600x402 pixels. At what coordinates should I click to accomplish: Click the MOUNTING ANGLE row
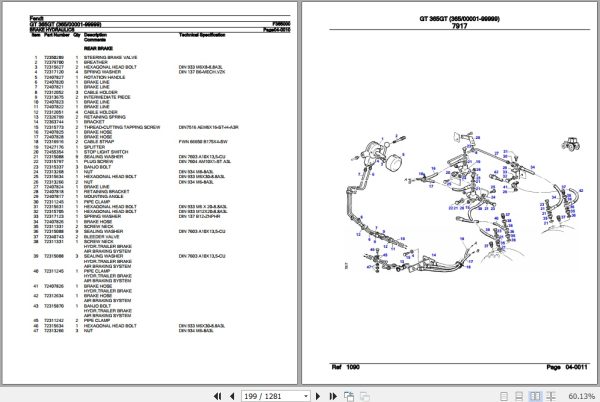77,197
